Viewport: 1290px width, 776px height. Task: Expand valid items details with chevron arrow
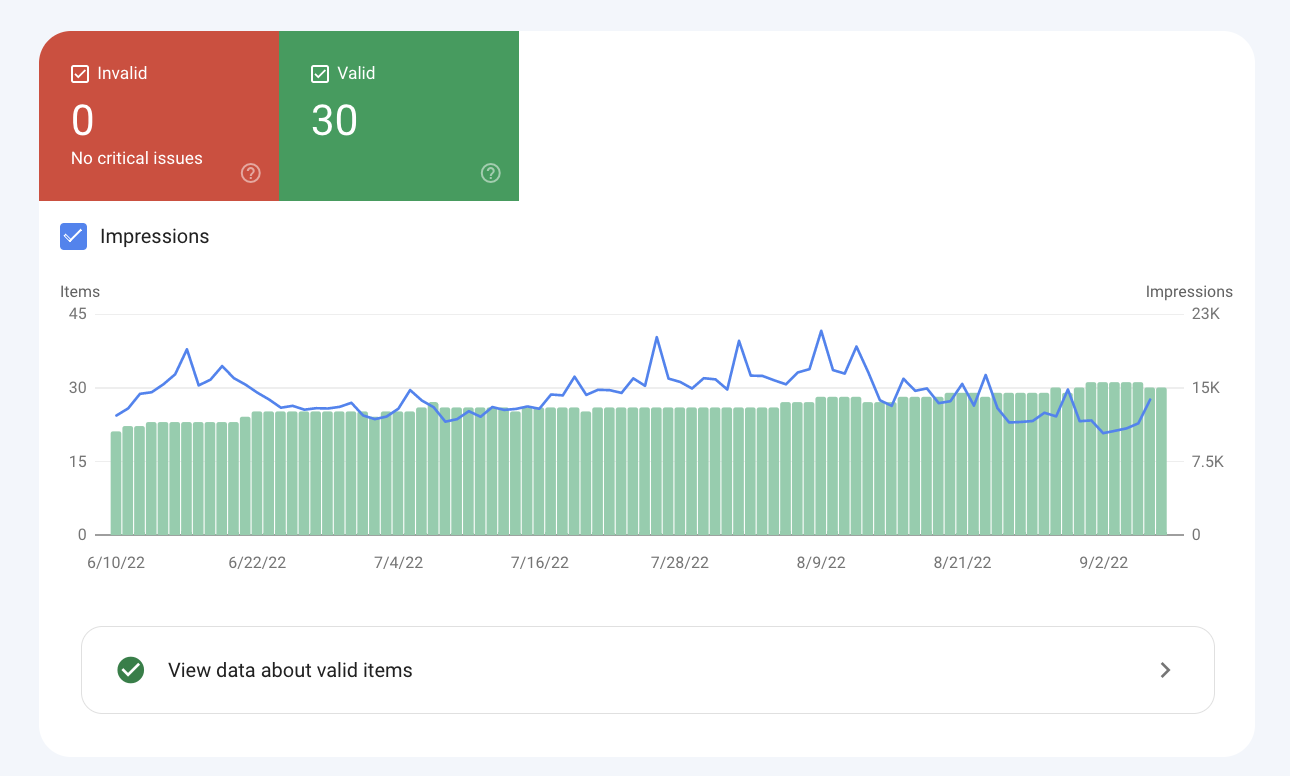tap(1165, 670)
